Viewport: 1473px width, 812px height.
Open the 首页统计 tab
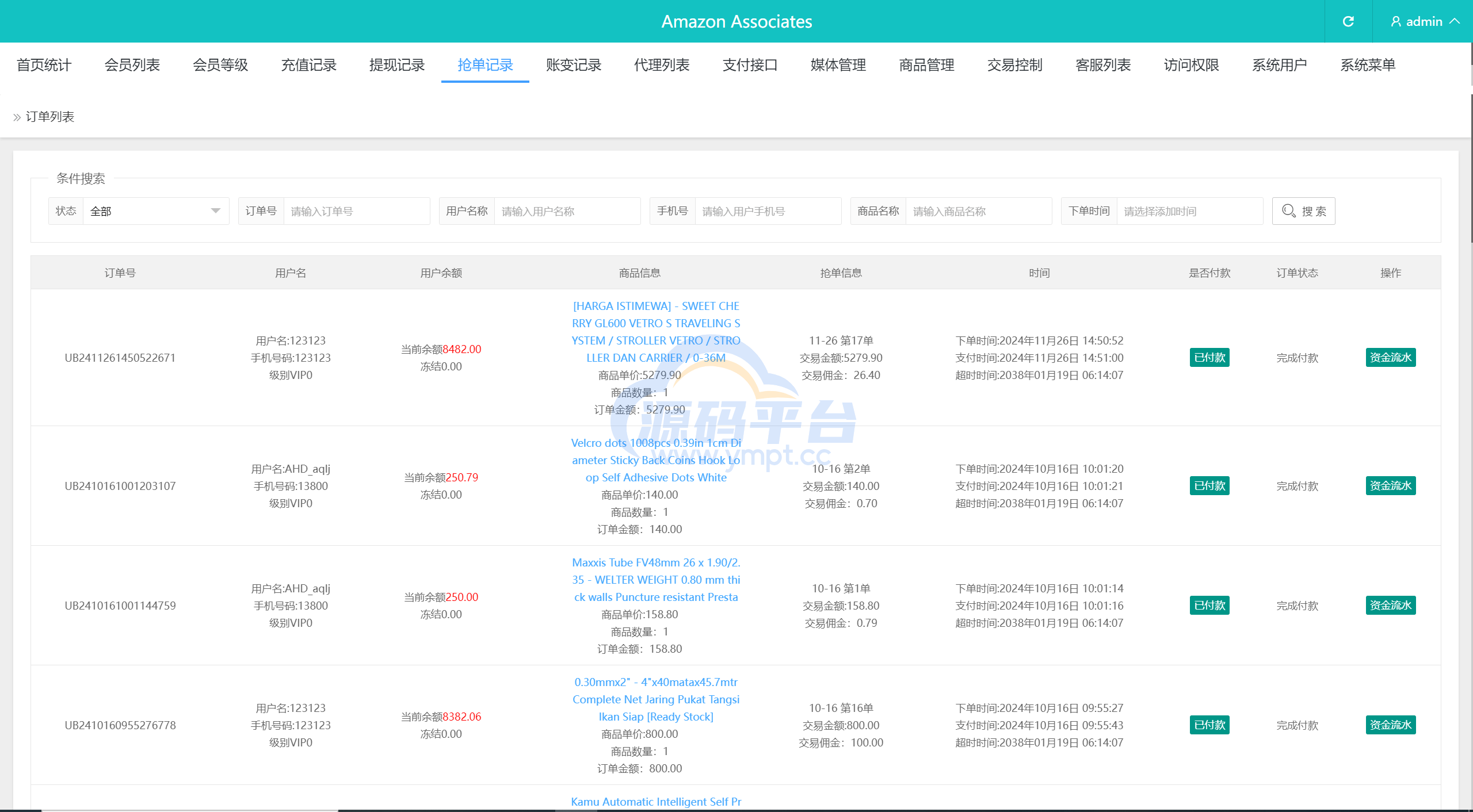pos(44,65)
